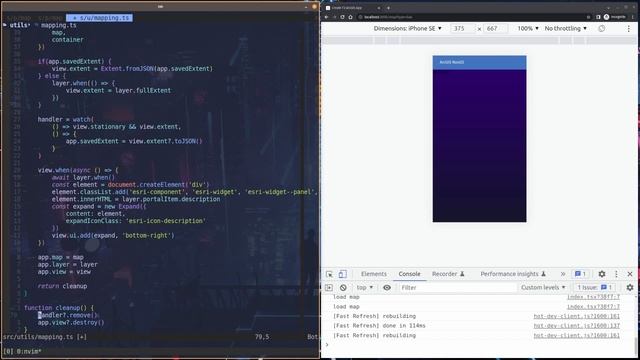
Task: Click the purple map area in the emulated phone
Action: pyautogui.click(x=480, y=146)
